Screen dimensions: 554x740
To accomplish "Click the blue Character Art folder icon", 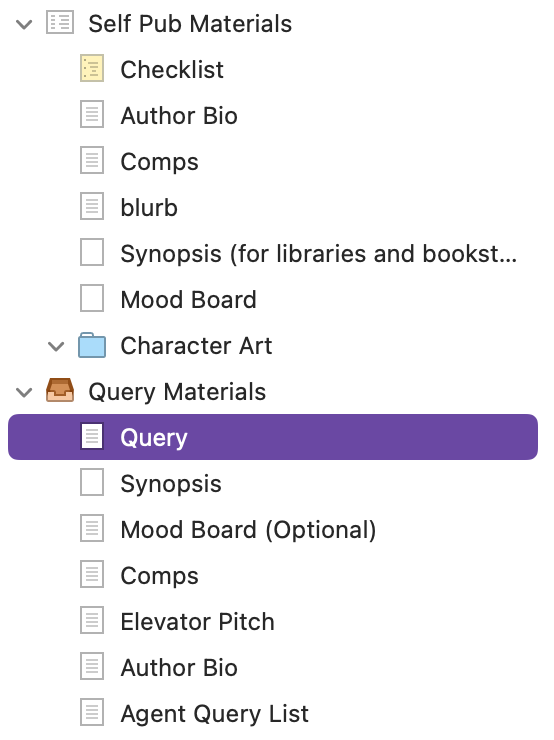I will coord(92,345).
